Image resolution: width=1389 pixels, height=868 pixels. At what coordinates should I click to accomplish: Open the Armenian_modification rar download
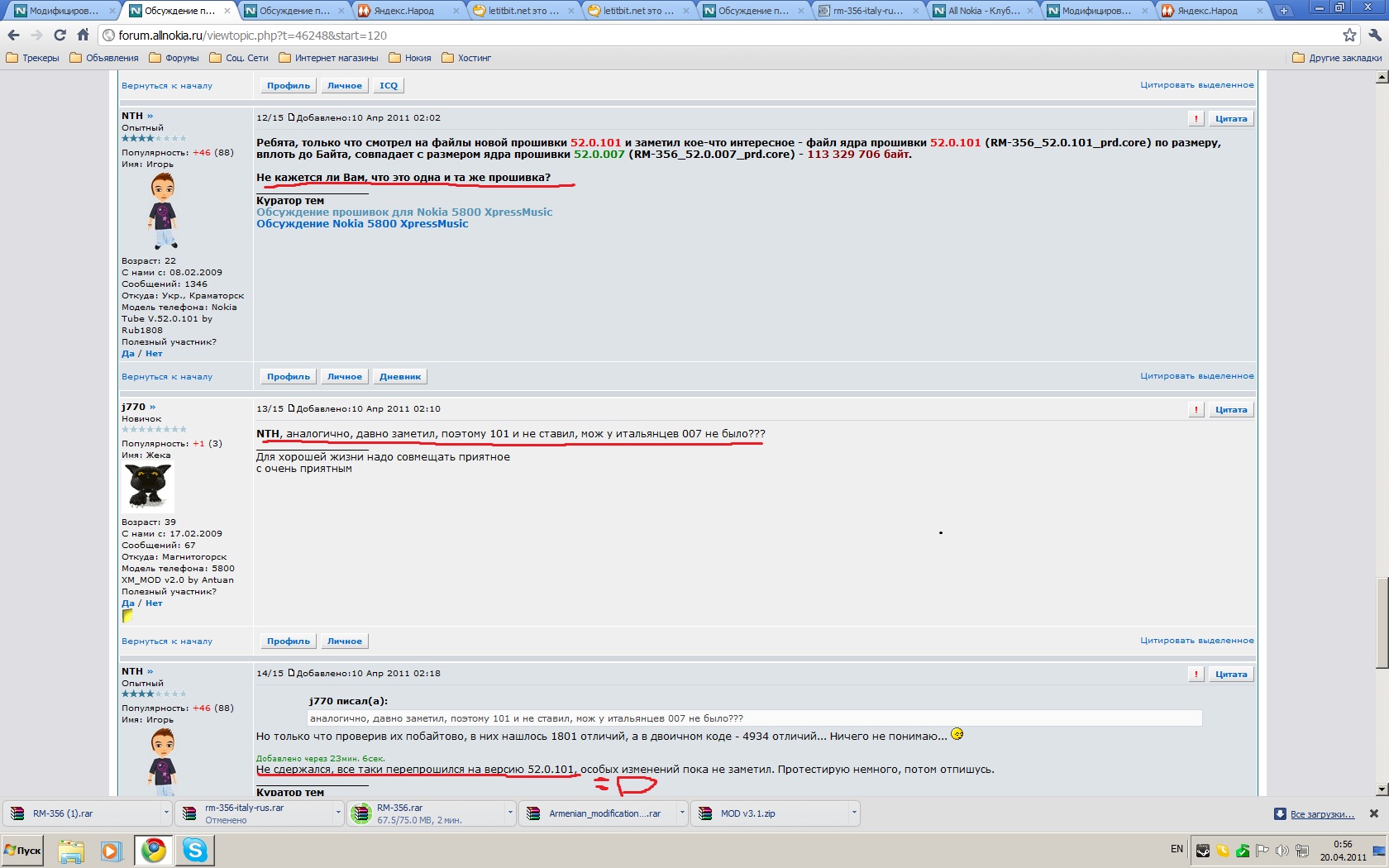tap(597, 813)
